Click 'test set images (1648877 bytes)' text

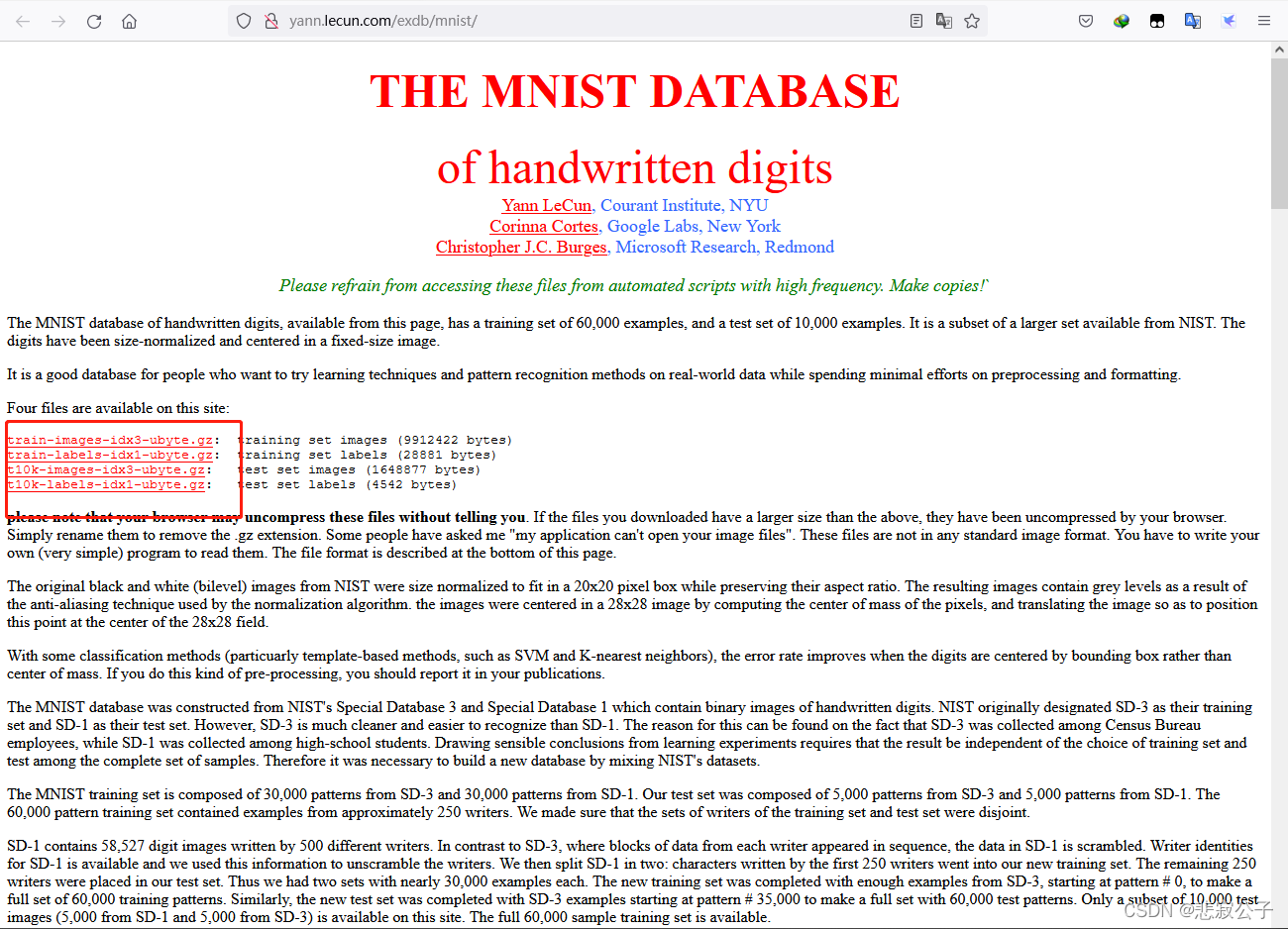click(x=359, y=469)
